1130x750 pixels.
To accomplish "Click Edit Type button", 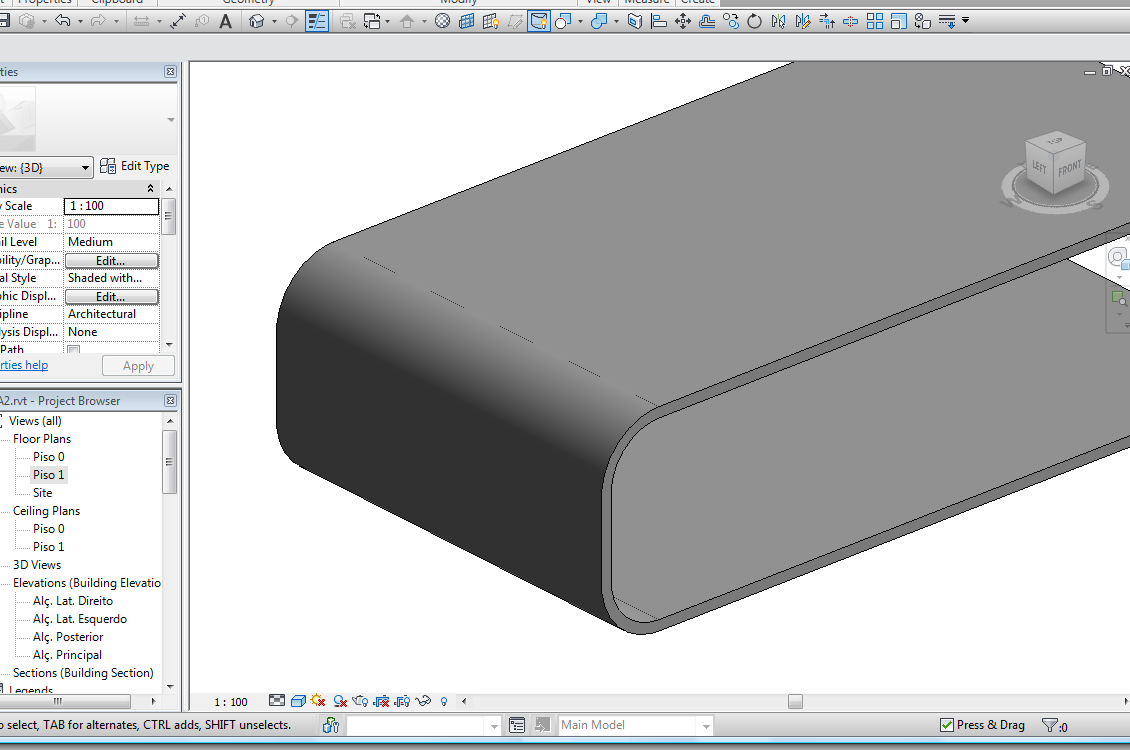I will pos(135,166).
